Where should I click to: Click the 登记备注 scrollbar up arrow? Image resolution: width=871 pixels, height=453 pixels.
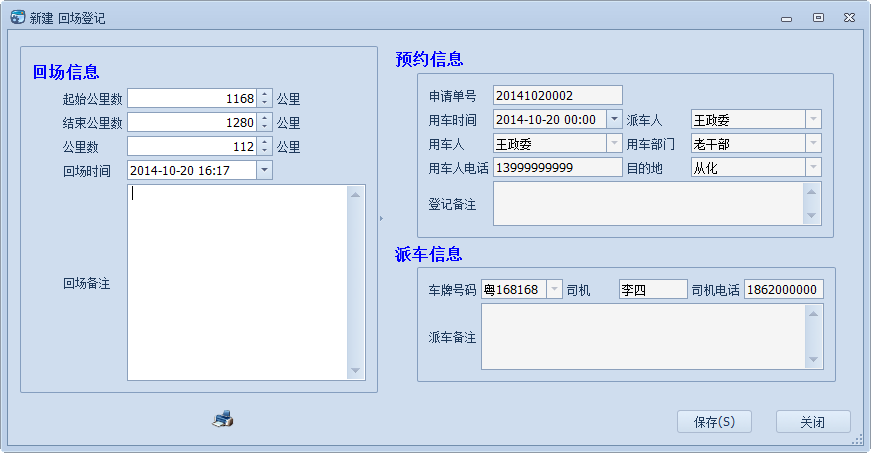[812, 192]
